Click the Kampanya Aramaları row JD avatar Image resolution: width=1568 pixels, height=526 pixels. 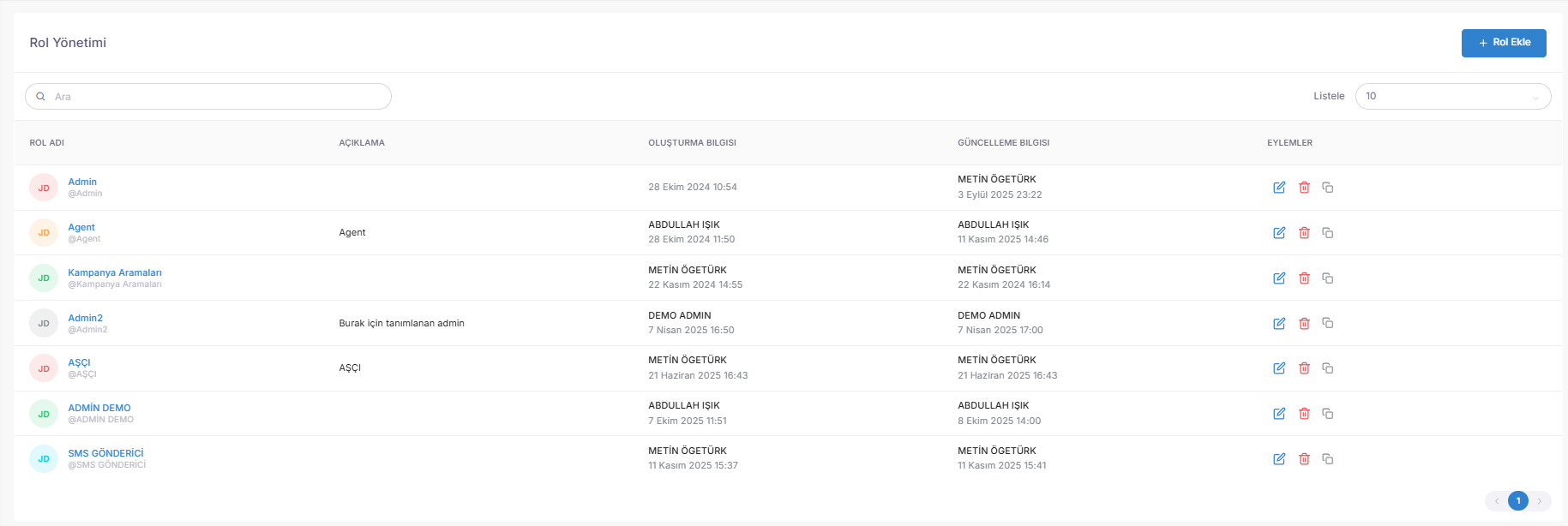click(x=44, y=278)
